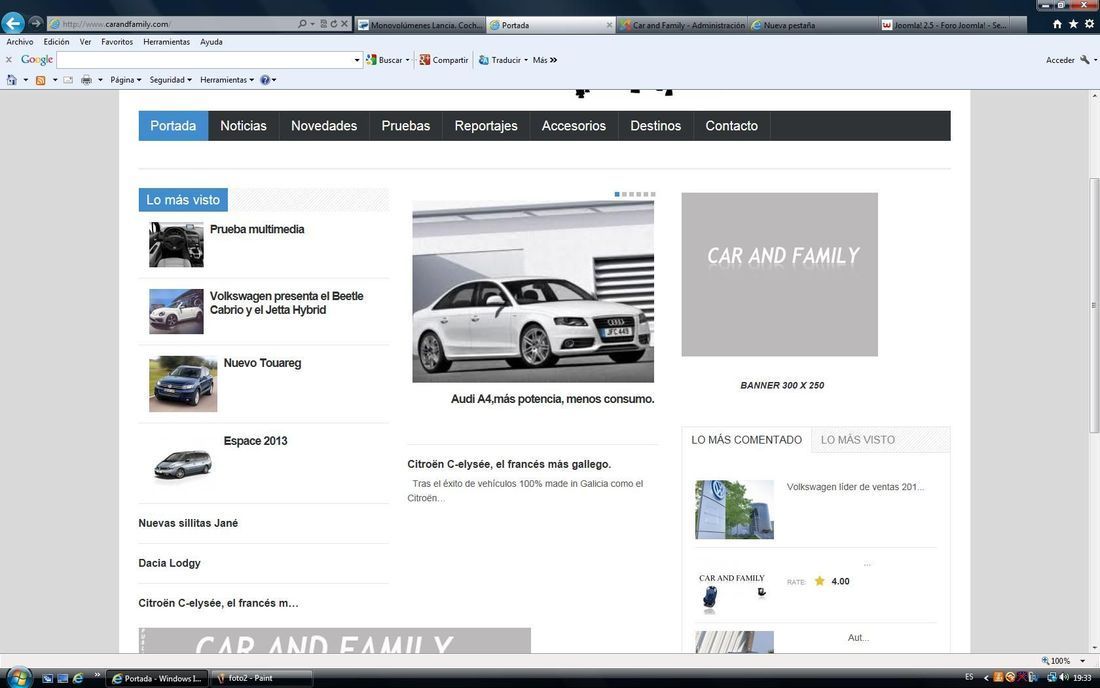The image size is (1100, 688).
Task: Switch to Joomla! 2.5 Foro tab
Action: (944, 25)
